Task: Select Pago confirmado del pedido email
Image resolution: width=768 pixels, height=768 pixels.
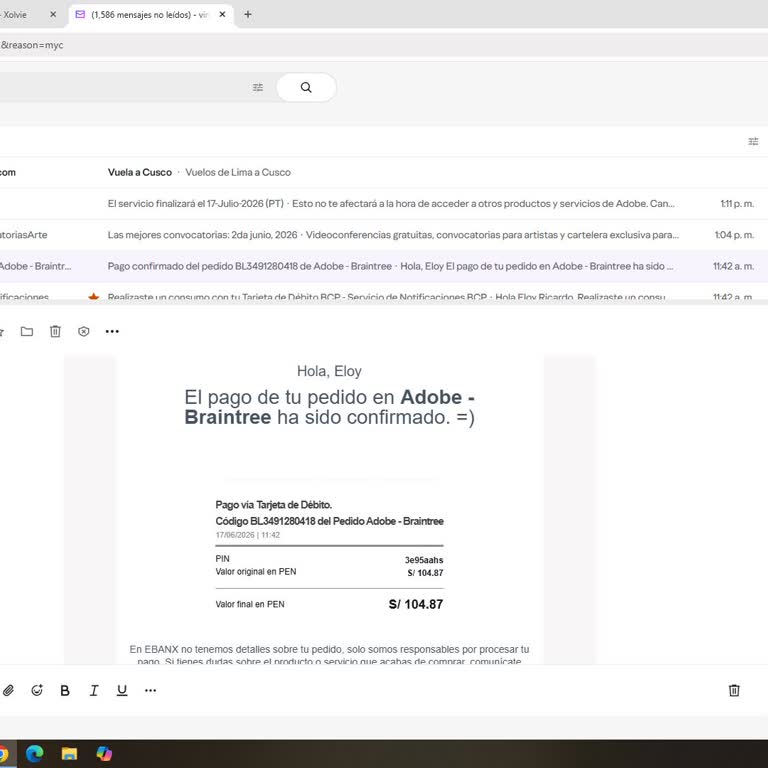Action: (x=384, y=266)
